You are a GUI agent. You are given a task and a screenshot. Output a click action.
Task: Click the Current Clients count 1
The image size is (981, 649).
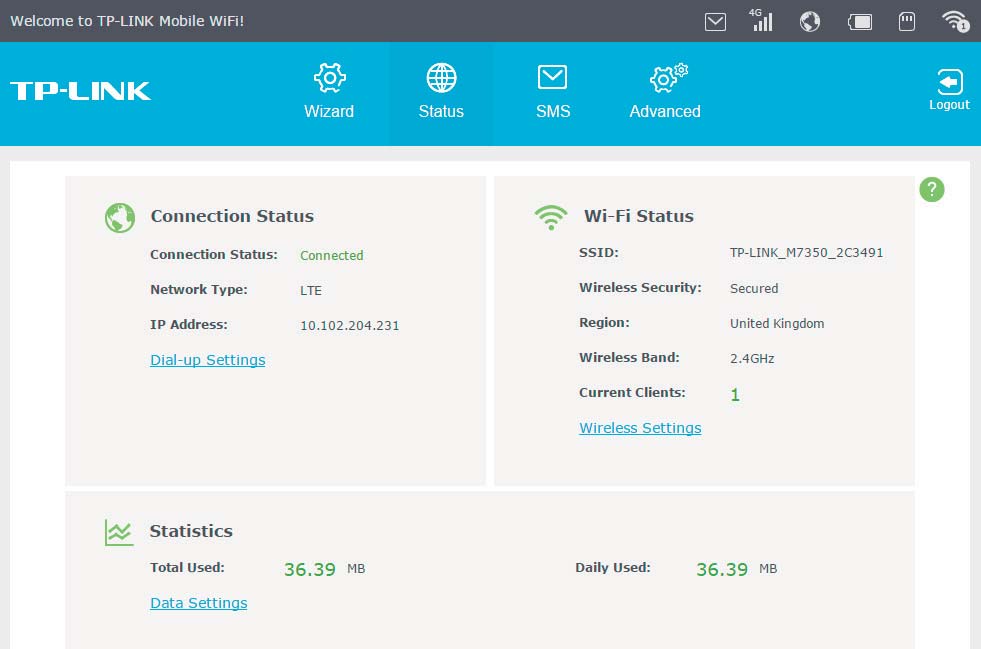735,394
